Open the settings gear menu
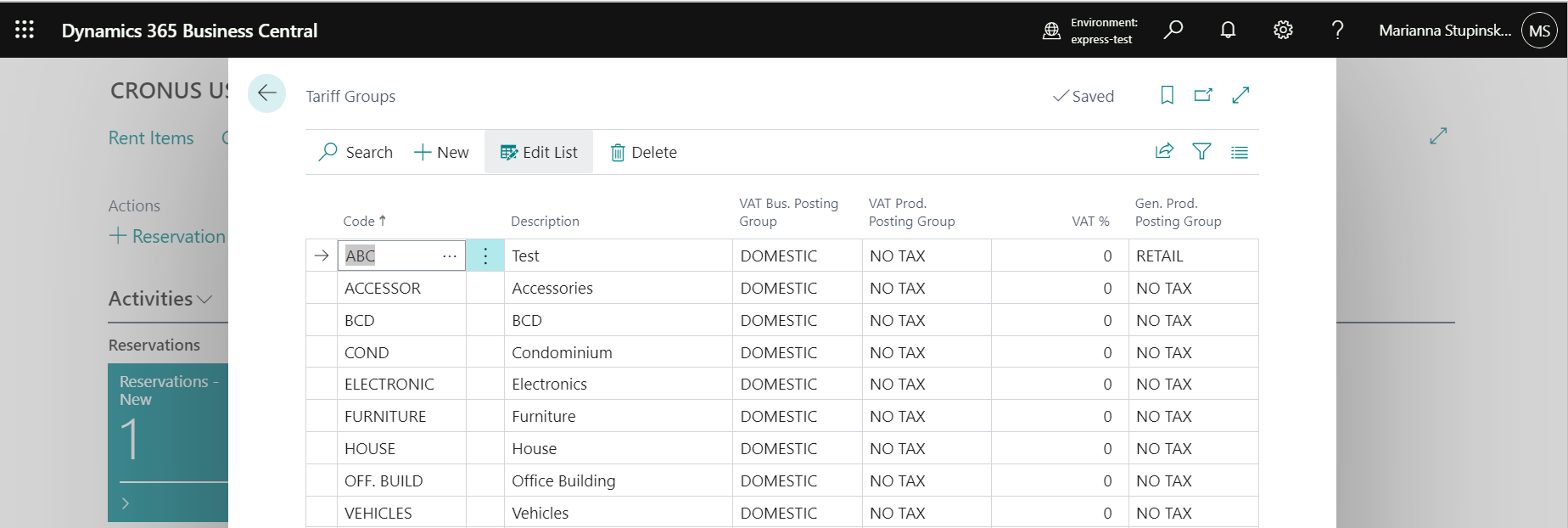Image resolution: width=1568 pixels, height=528 pixels. tap(1283, 30)
